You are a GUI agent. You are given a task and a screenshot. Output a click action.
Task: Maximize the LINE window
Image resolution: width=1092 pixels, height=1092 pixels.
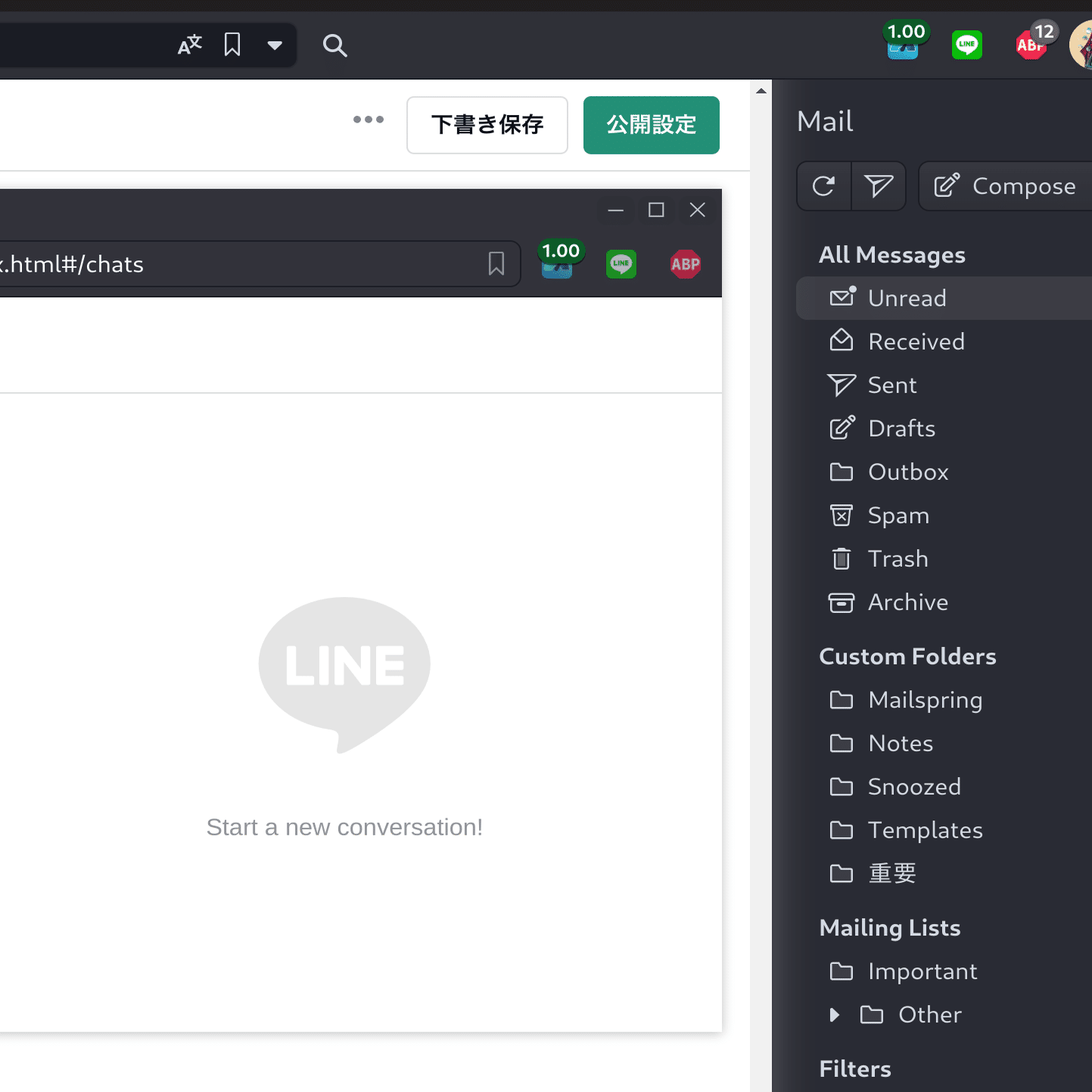[656, 210]
